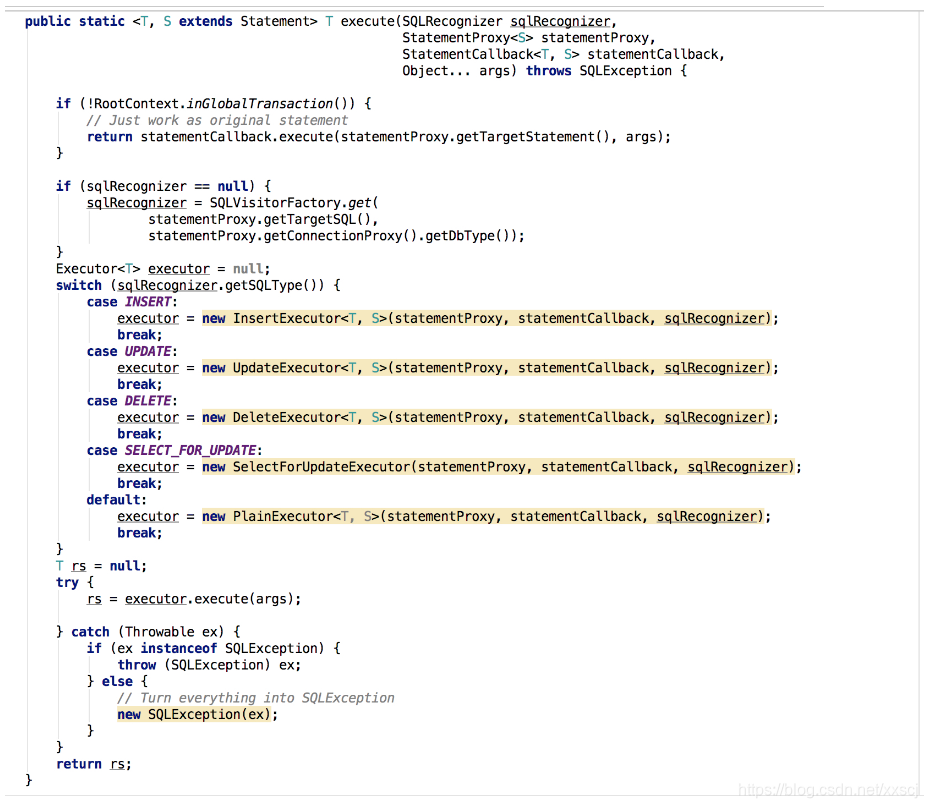Click the 'default:' label
Image resolution: width=927 pixels, height=808 pixels.
(117, 500)
